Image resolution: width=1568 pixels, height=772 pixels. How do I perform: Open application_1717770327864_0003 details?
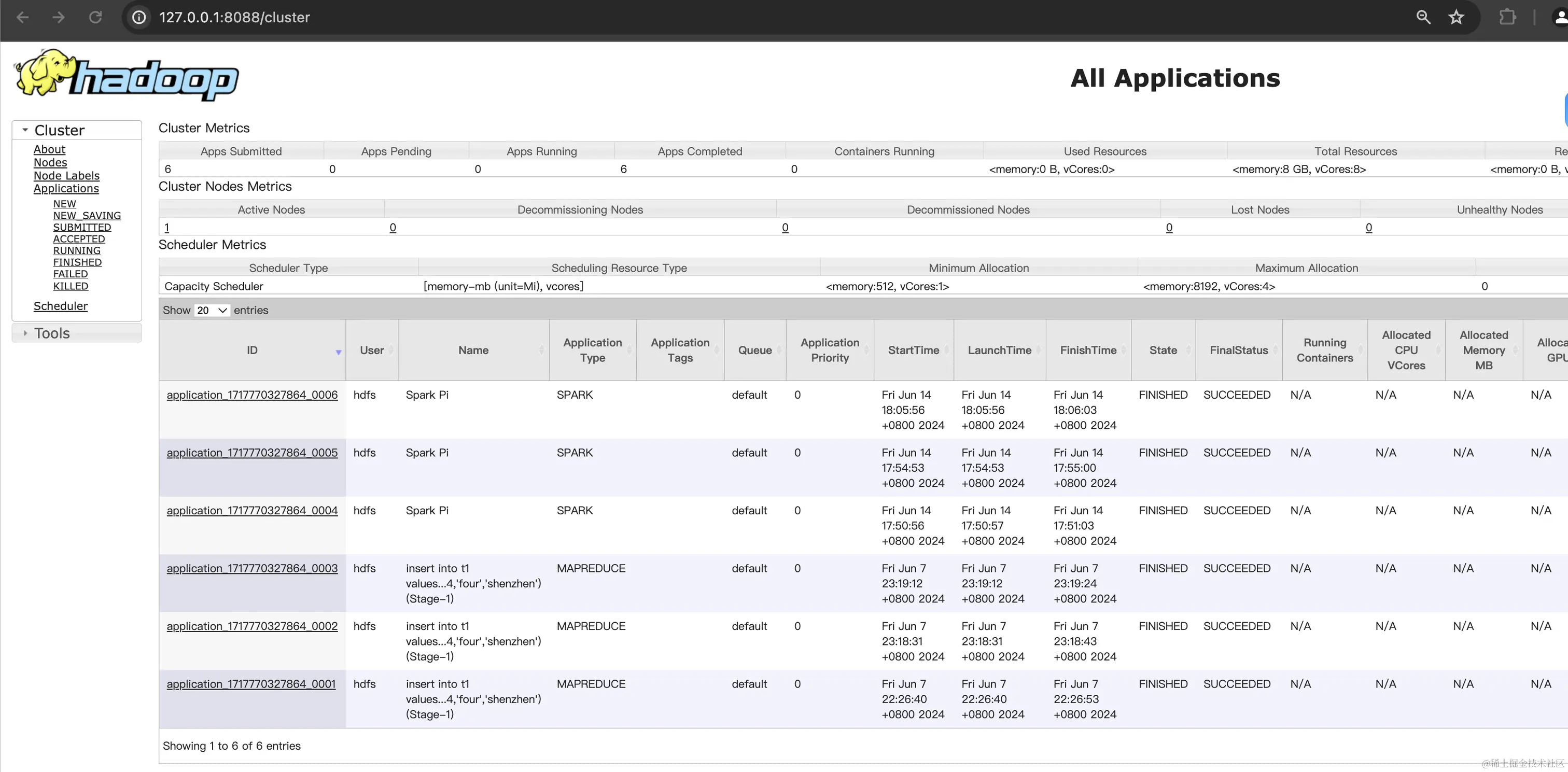(x=252, y=569)
